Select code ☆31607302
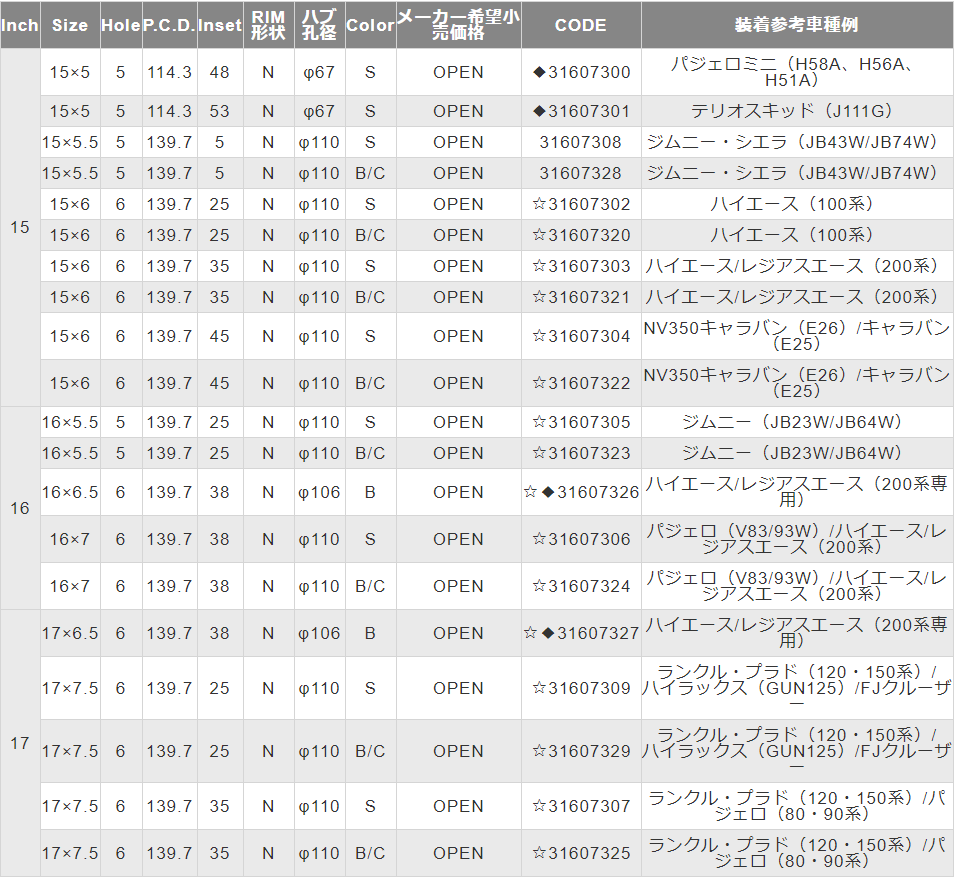The height and width of the screenshot is (878, 955). (581, 205)
